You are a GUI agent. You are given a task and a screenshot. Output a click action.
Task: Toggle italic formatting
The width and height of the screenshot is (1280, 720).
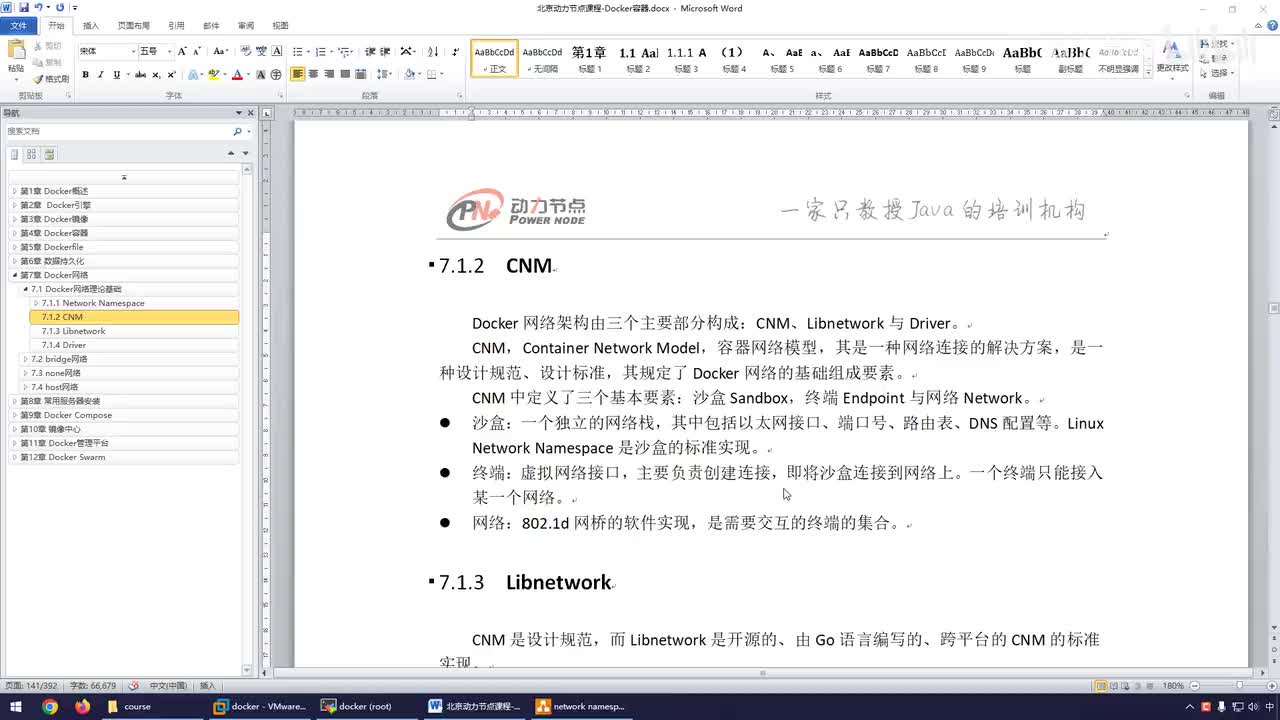coord(100,75)
